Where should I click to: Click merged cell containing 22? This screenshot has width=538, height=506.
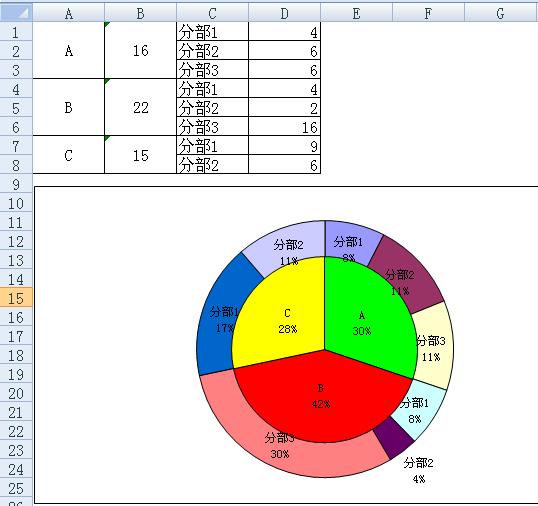tap(140, 107)
